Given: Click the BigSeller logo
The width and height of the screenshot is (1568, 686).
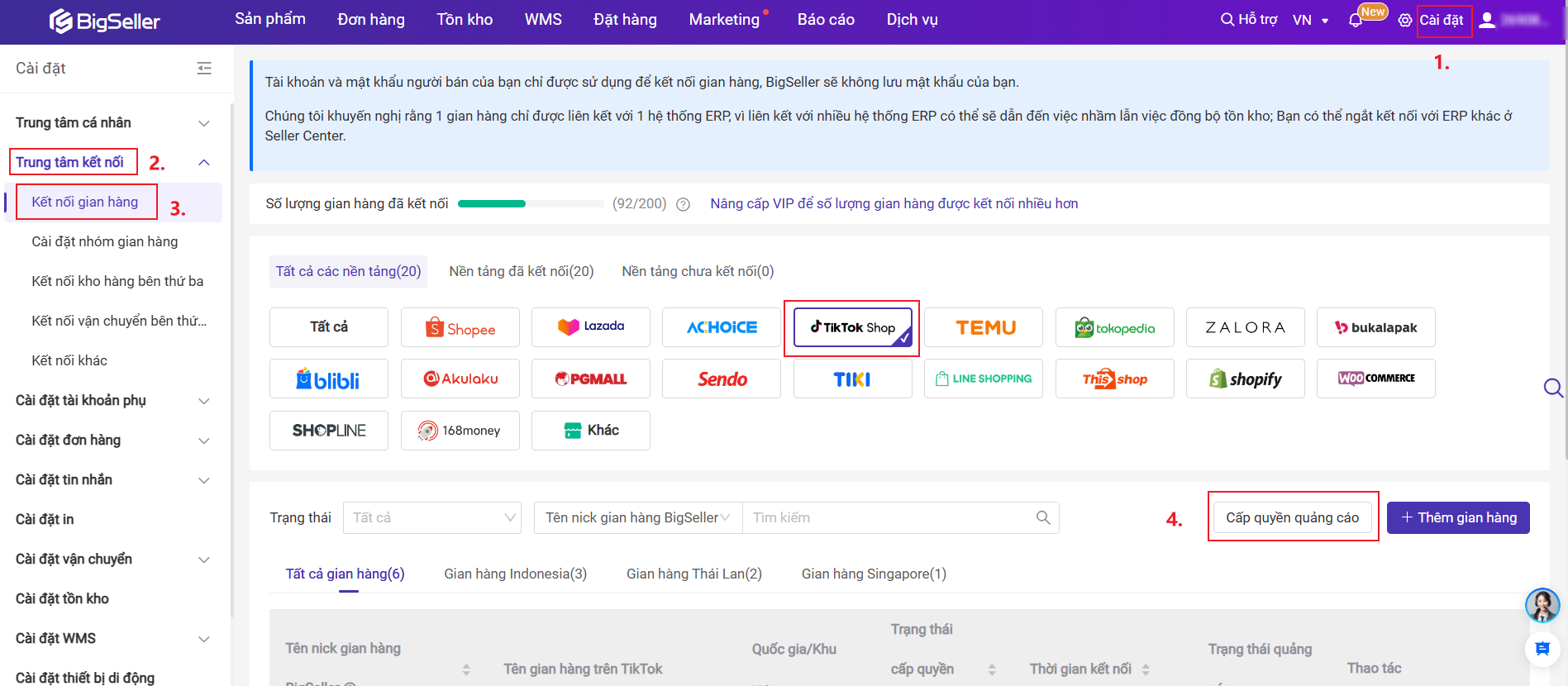Looking at the screenshot, I should pos(104,21).
